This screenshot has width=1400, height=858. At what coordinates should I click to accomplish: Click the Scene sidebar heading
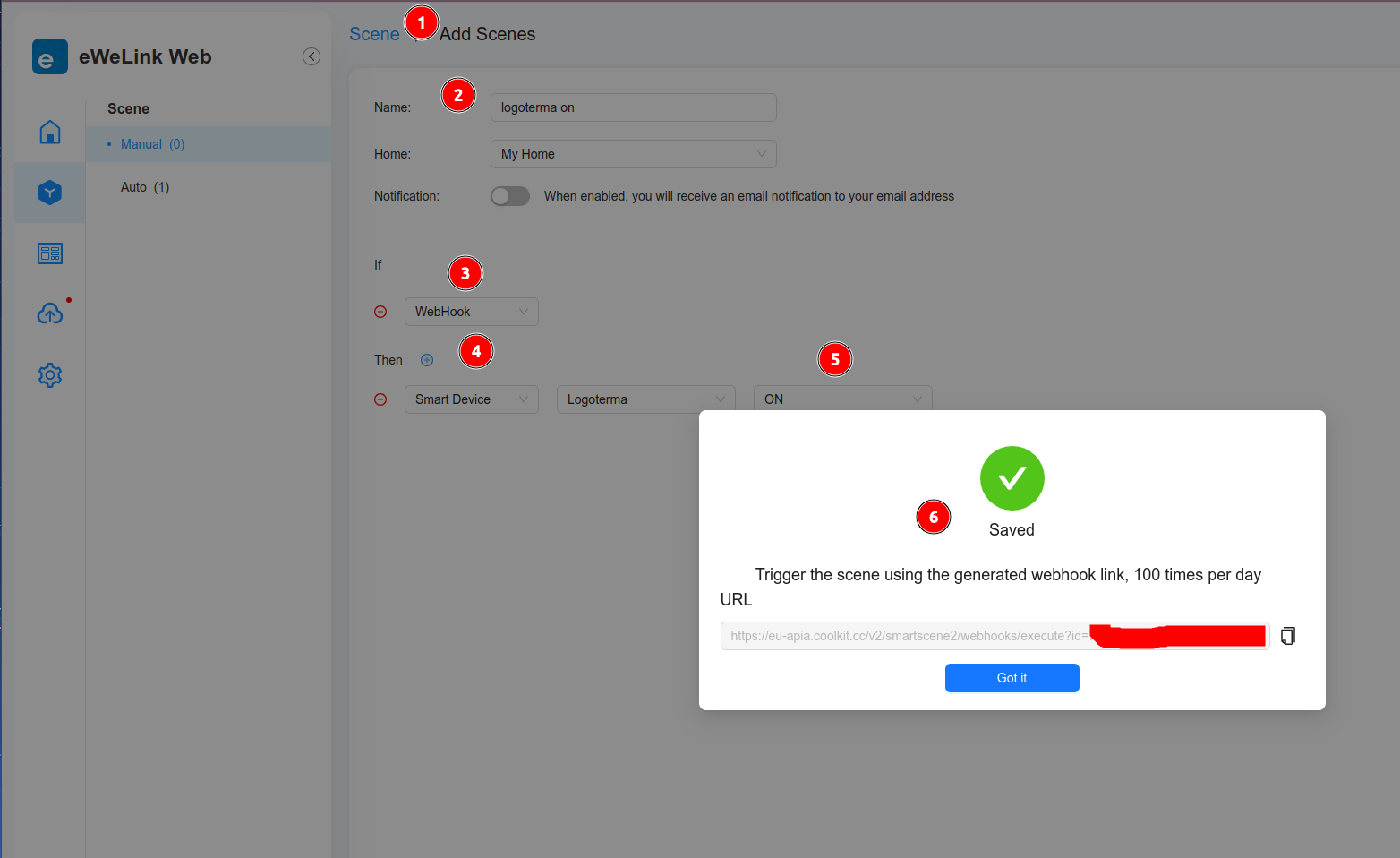(129, 108)
